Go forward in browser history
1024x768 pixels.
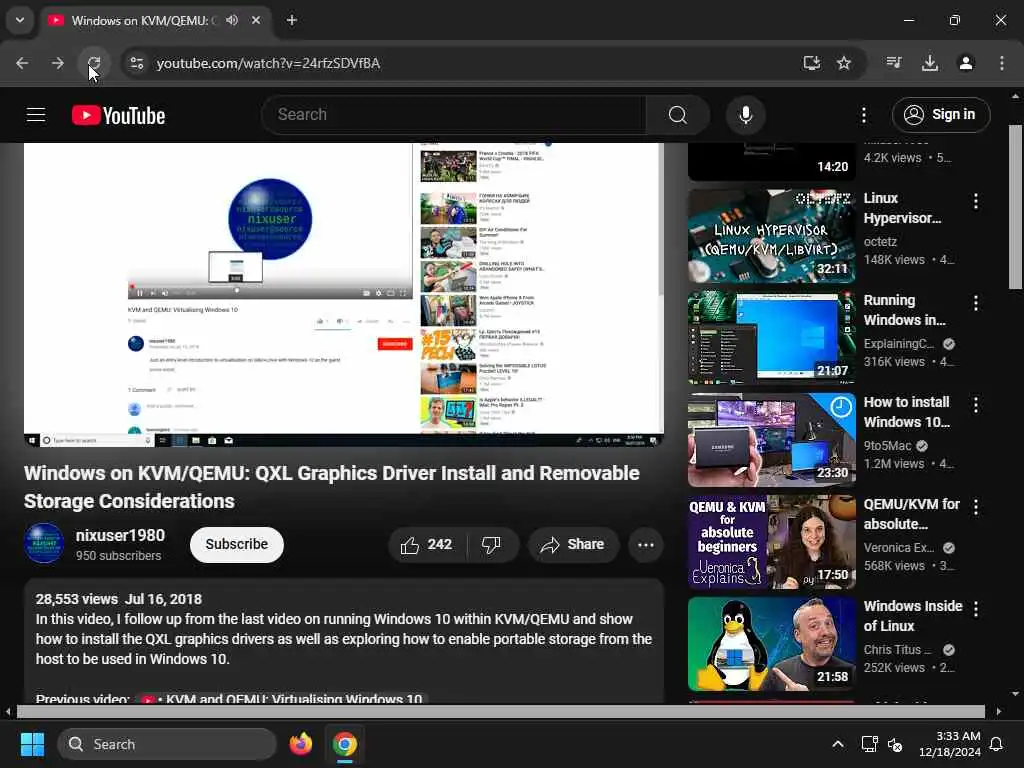[x=57, y=63]
